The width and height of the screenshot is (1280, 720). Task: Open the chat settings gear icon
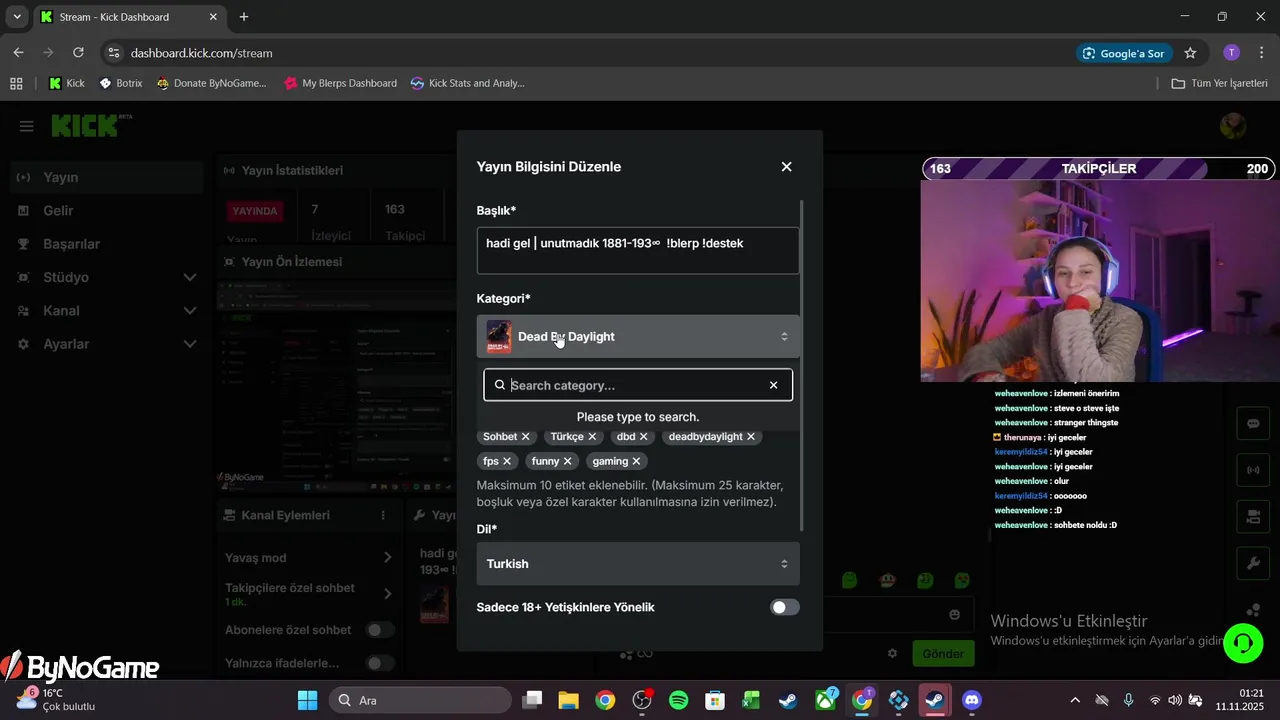[892, 654]
